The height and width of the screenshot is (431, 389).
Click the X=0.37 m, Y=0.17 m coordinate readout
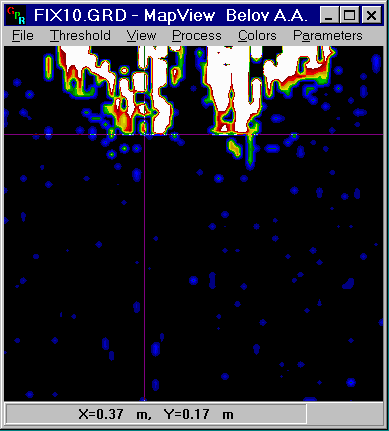[x=156, y=414]
